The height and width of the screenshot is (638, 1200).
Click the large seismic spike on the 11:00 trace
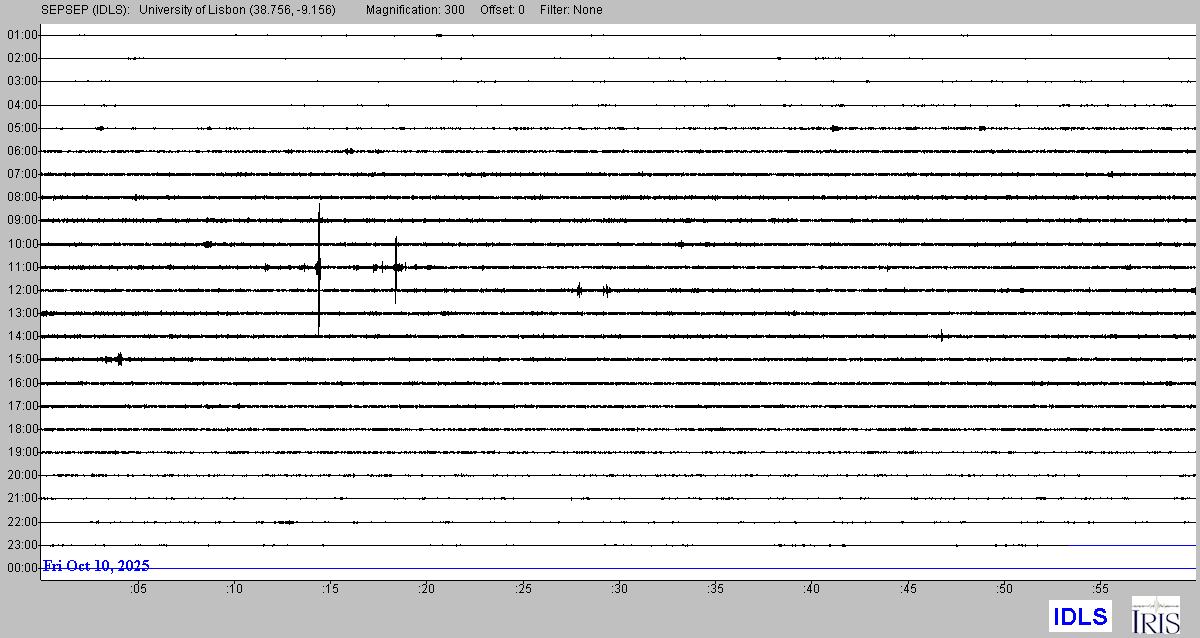point(318,267)
